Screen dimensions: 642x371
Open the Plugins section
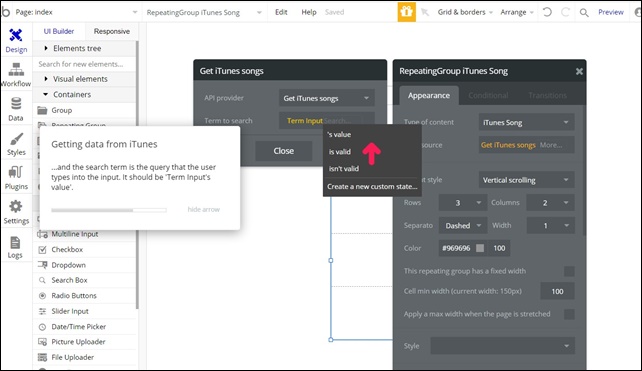(x=16, y=178)
